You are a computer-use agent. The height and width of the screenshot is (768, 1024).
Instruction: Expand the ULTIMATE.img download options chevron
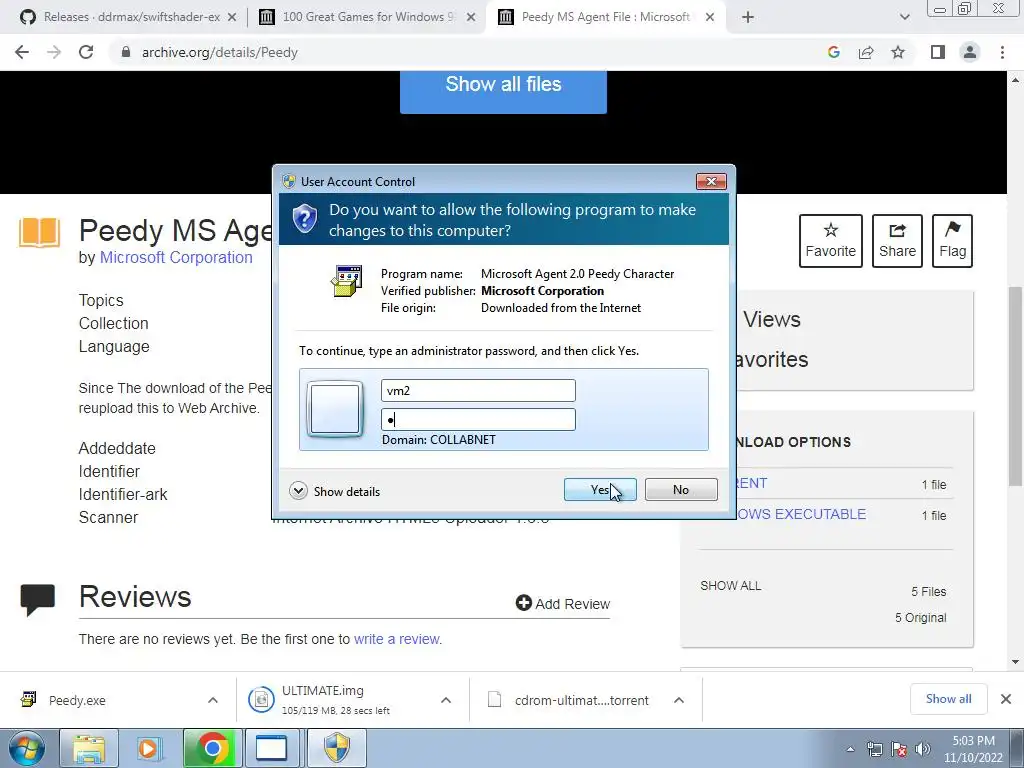(446, 700)
